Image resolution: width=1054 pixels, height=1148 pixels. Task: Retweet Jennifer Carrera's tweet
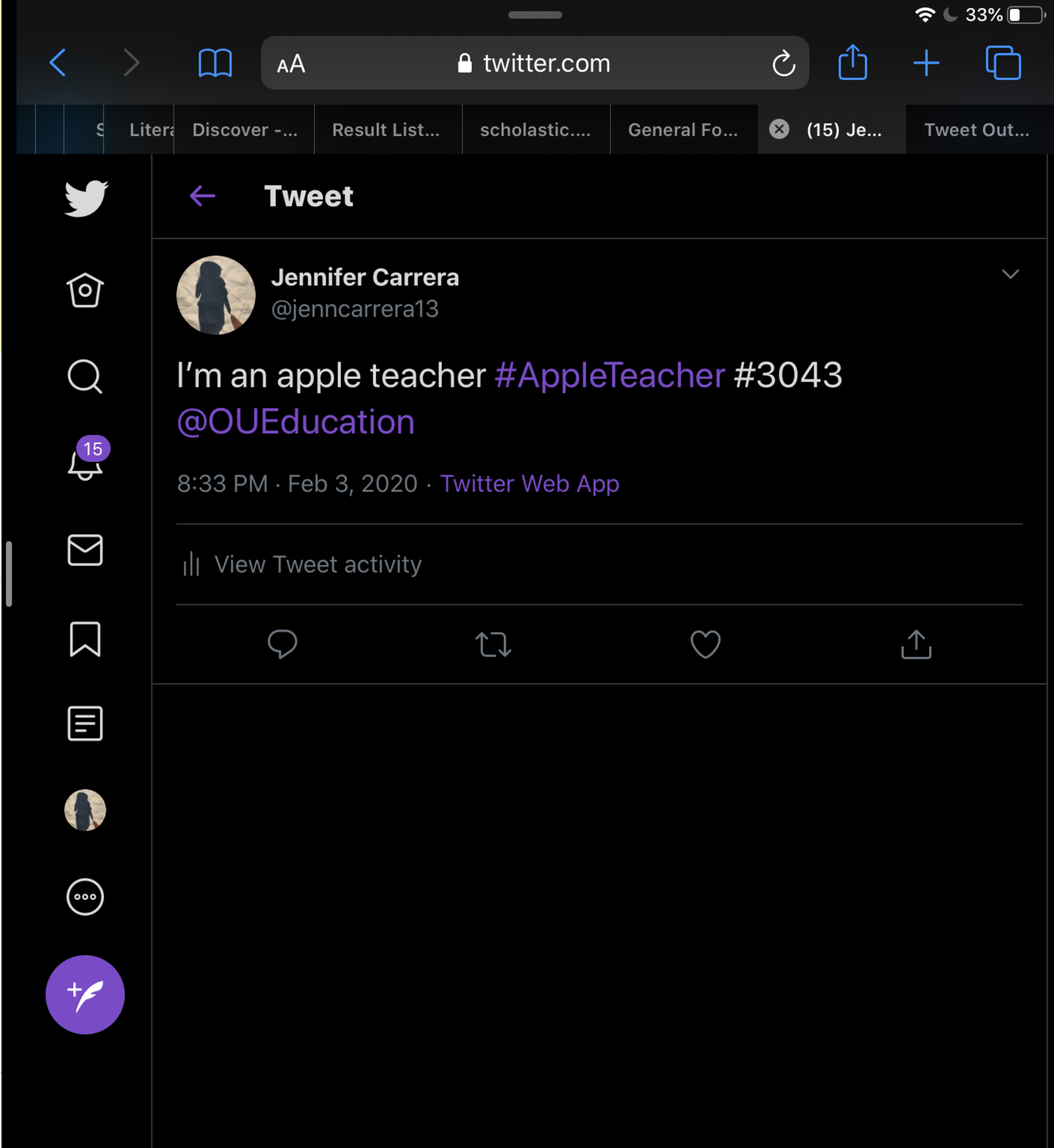pos(493,645)
